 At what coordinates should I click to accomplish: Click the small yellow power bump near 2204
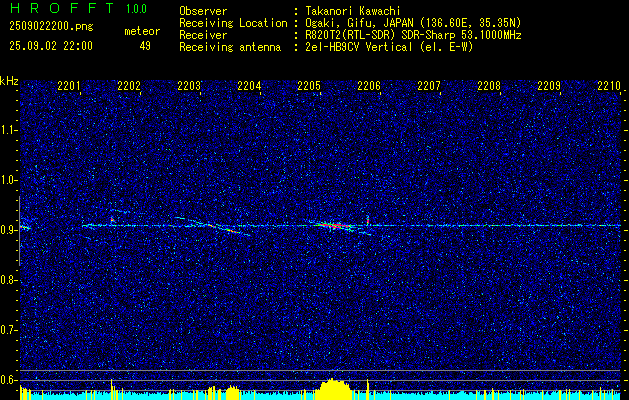[232, 392]
